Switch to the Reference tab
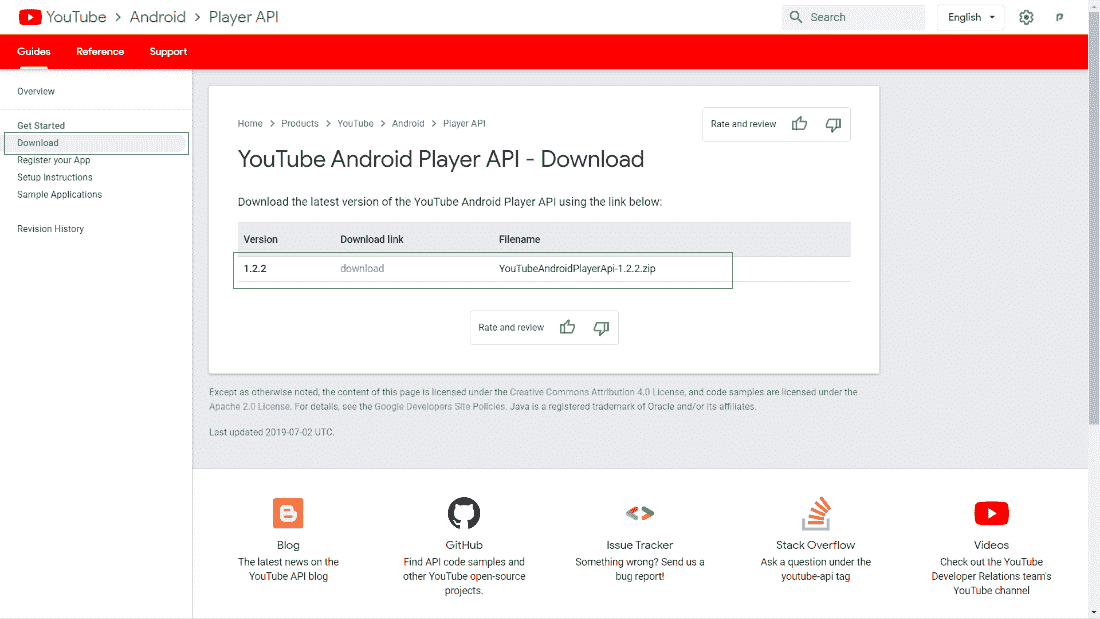1100x619 pixels. 100,52
